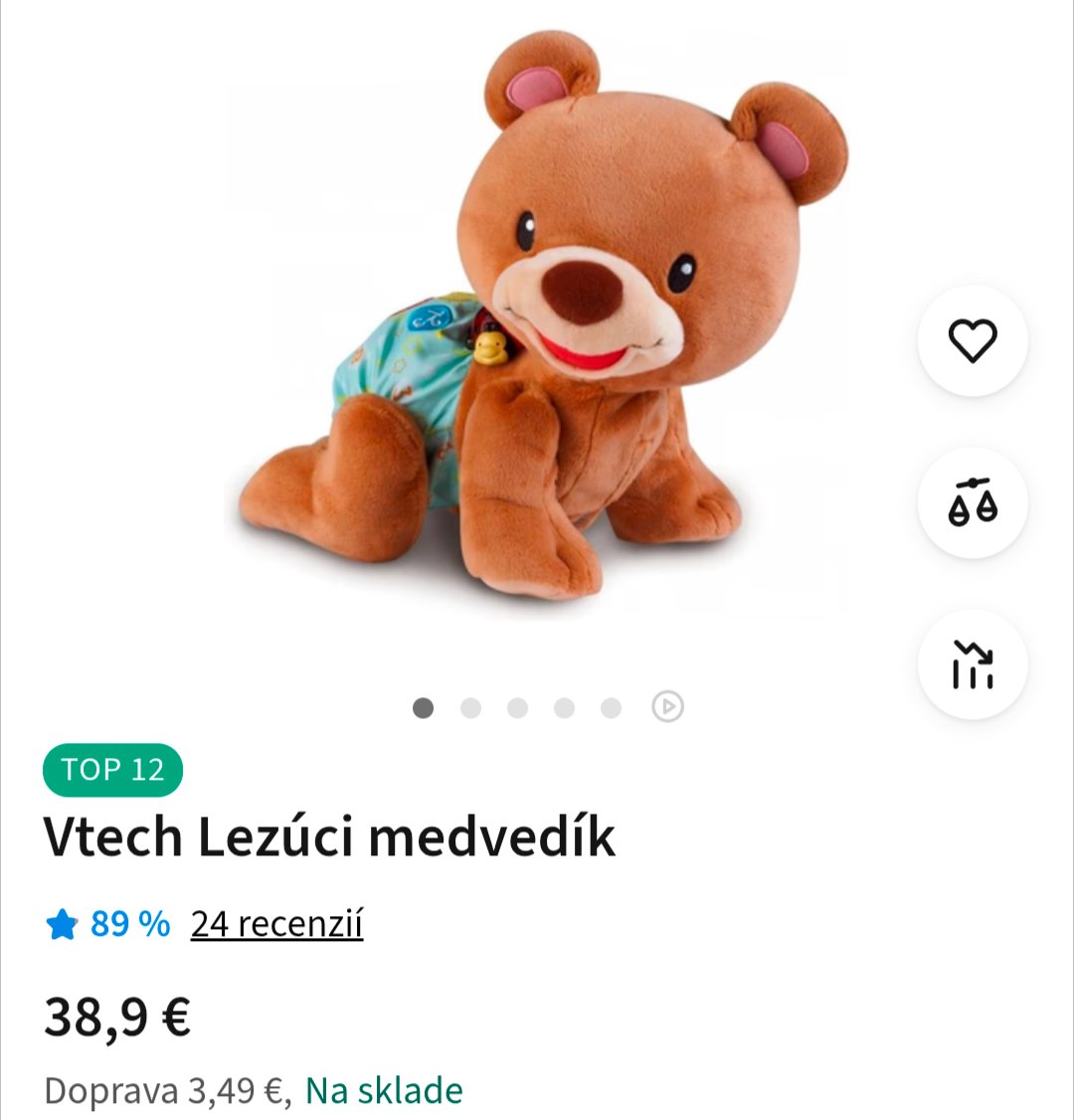Jump to third image carousel dot
This screenshot has width=1074, height=1120.
517,707
